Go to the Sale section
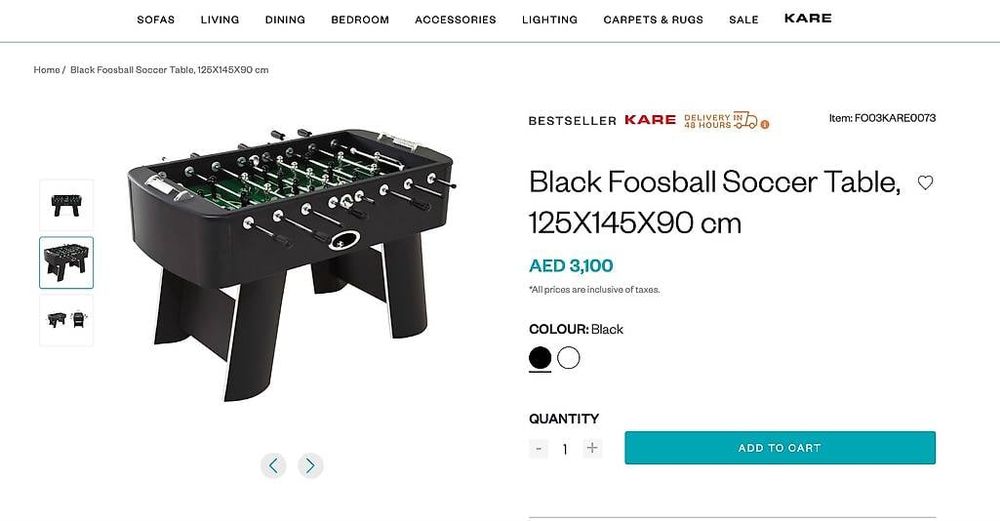This screenshot has width=1000, height=521. point(743,20)
